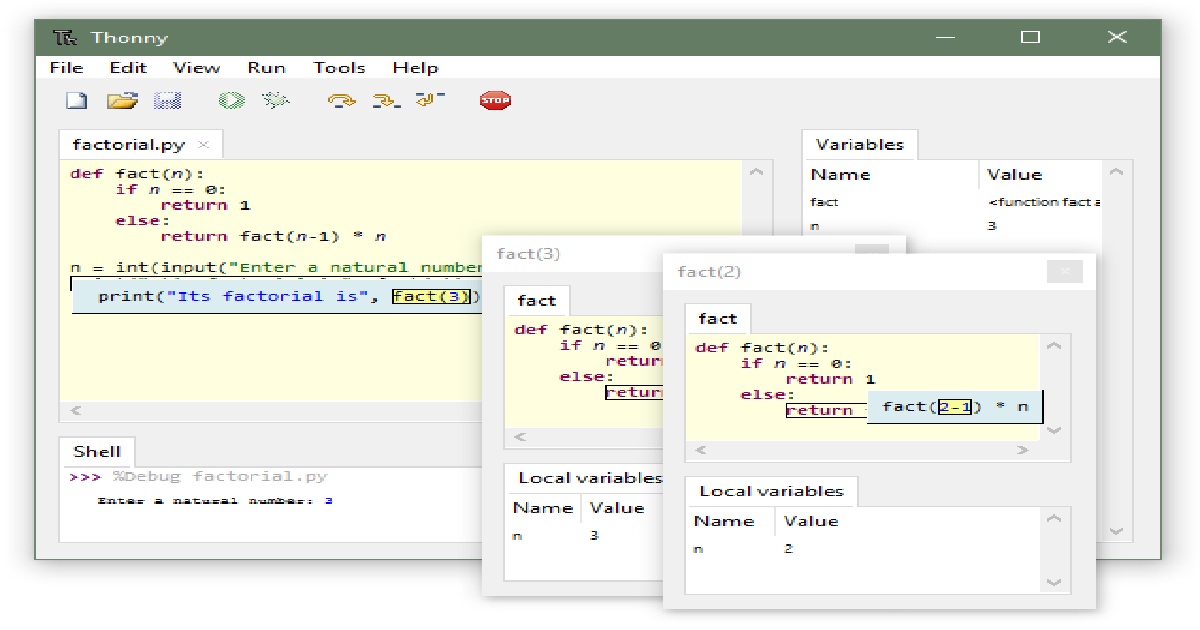Stop the running program with the stop icon
The height and width of the screenshot is (630, 1200).
pos(495,99)
